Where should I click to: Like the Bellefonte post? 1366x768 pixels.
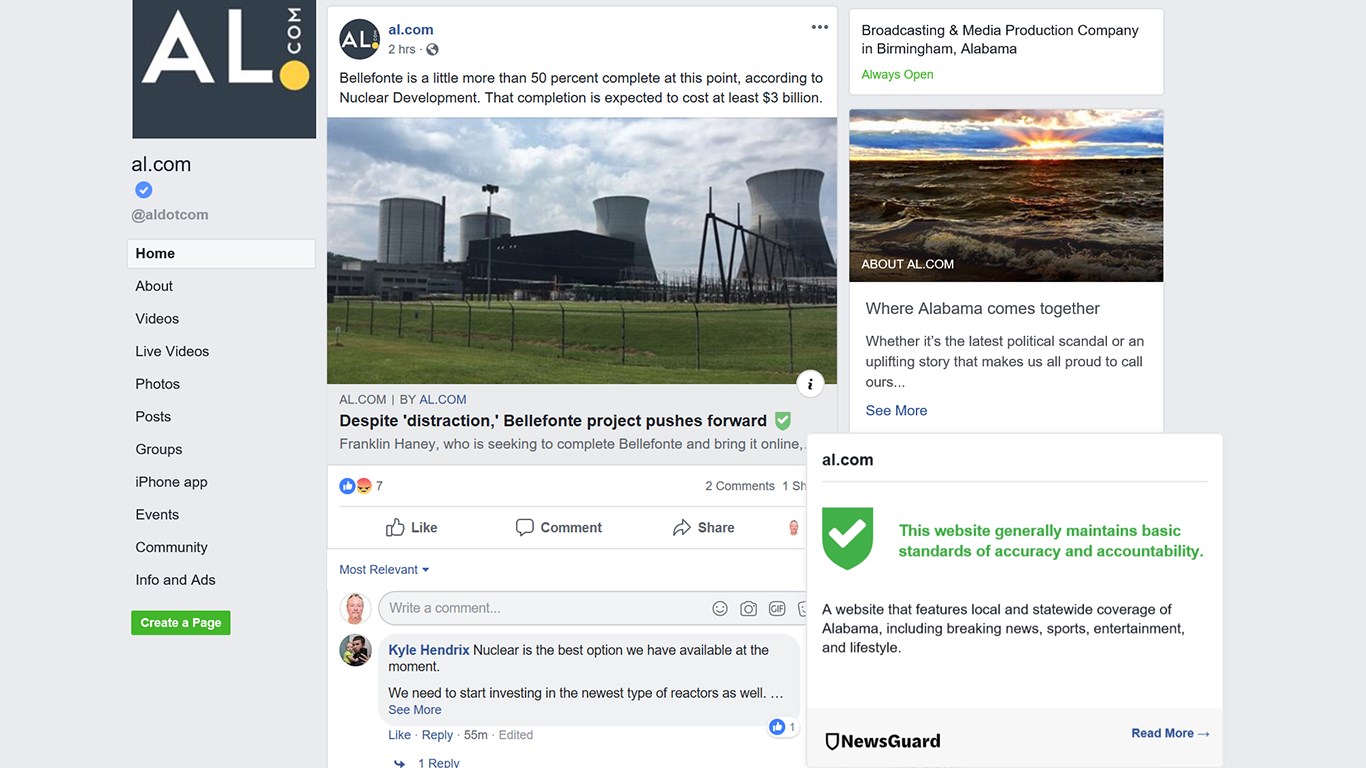coord(412,527)
